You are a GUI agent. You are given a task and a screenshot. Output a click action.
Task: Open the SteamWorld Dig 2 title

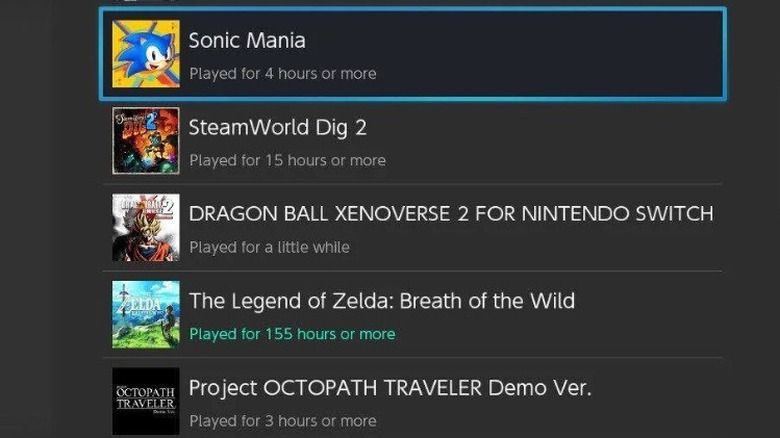(x=278, y=128)
